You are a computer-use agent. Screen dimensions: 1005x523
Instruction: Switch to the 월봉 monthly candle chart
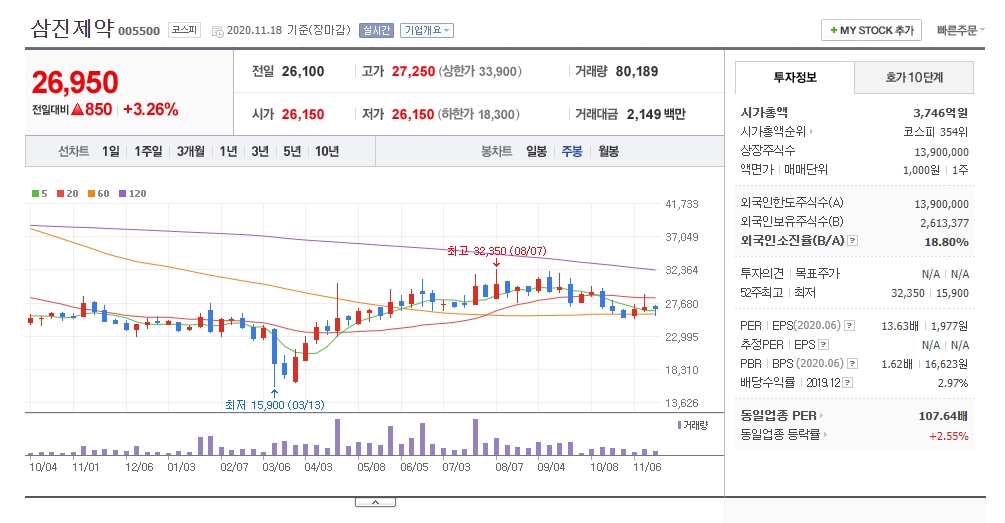point(608,151)
